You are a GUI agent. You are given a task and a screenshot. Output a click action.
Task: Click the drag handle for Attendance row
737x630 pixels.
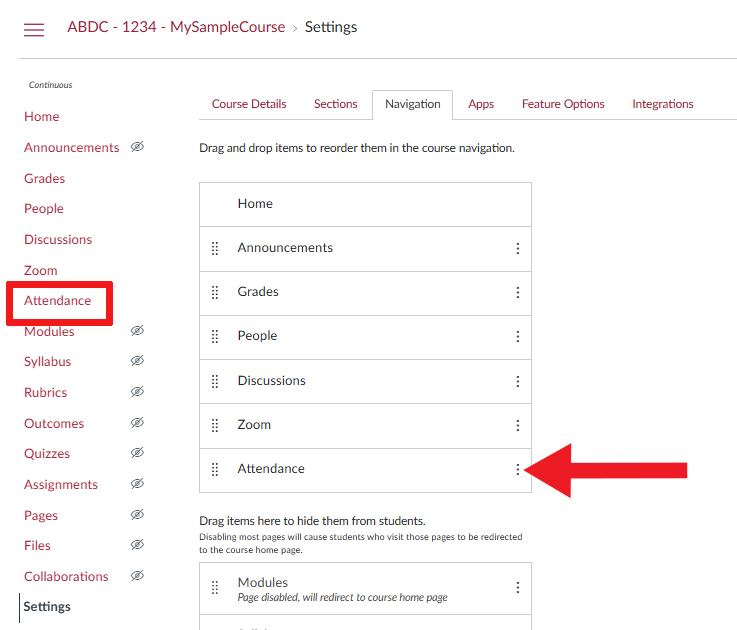click(215, 469)
